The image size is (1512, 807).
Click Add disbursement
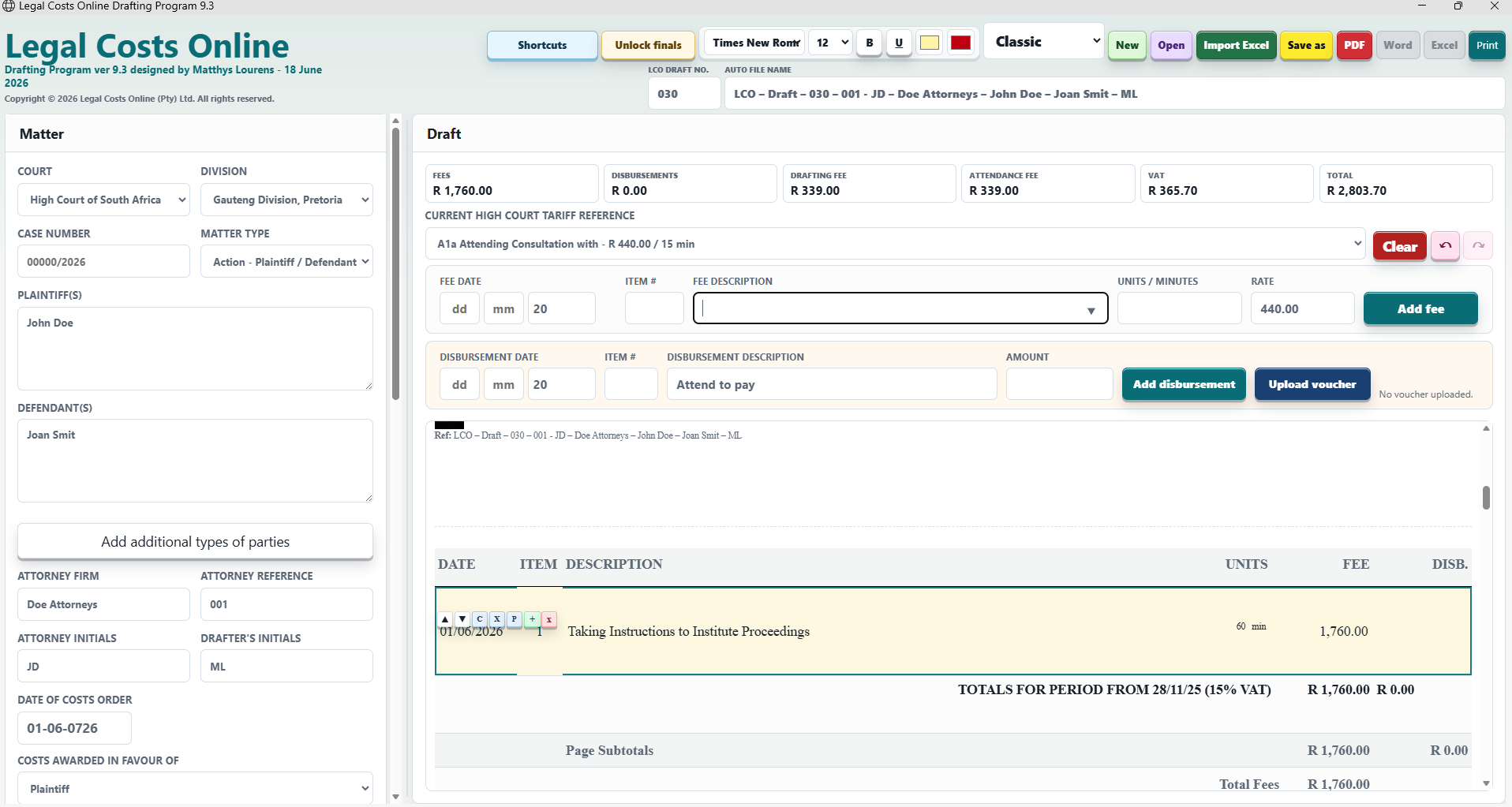(x=1184, y=384)
